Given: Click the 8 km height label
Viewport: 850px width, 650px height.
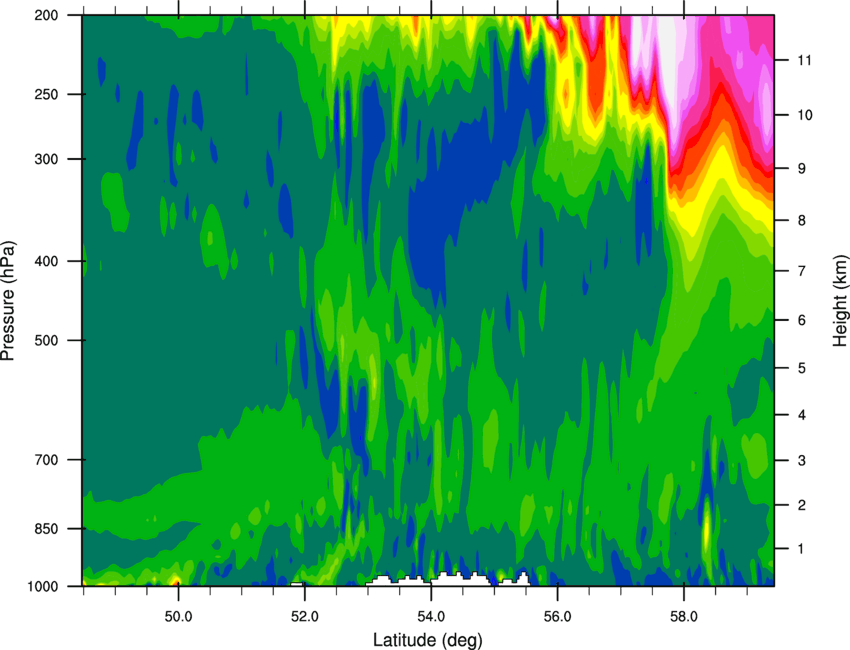Looking at the screenshot, I should click(x=801, y=221).
